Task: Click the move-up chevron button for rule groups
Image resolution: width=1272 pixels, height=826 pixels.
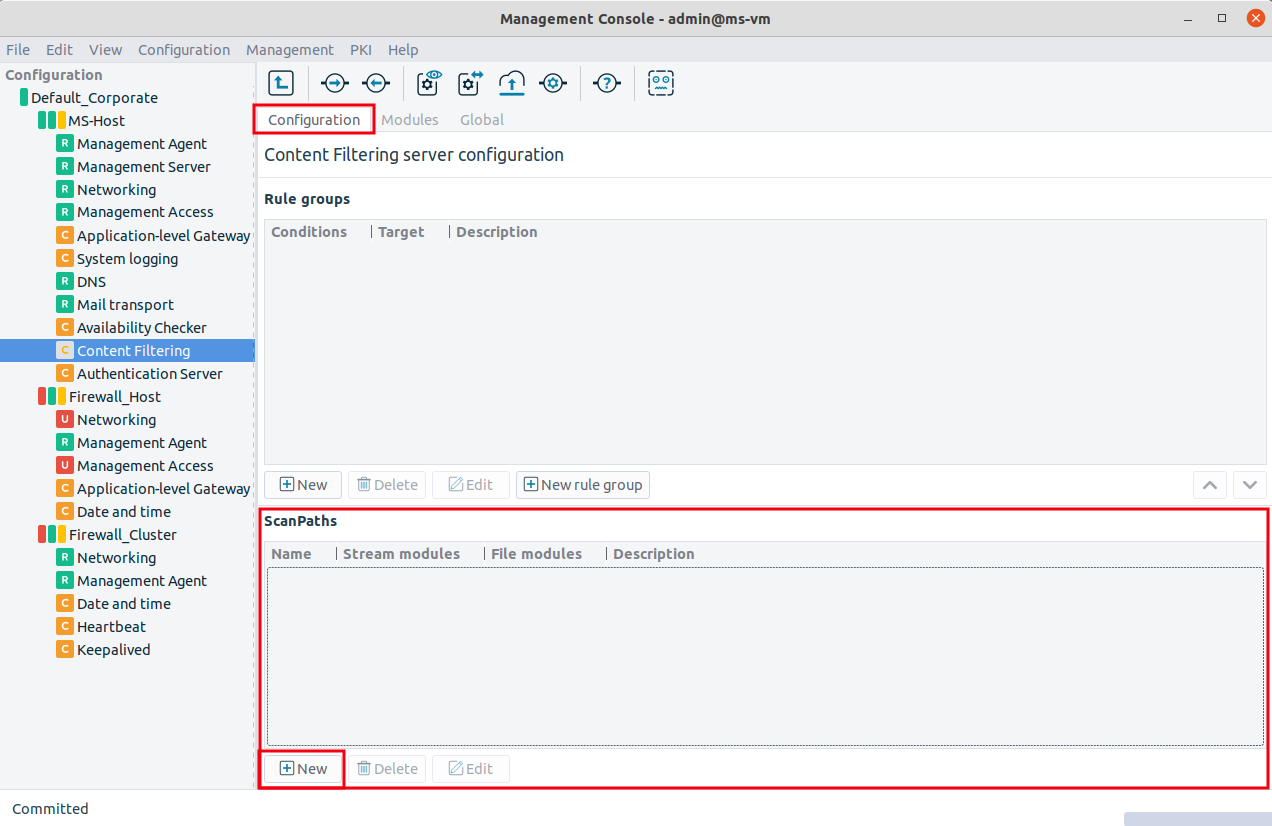Action: [x=1210, y=485]
